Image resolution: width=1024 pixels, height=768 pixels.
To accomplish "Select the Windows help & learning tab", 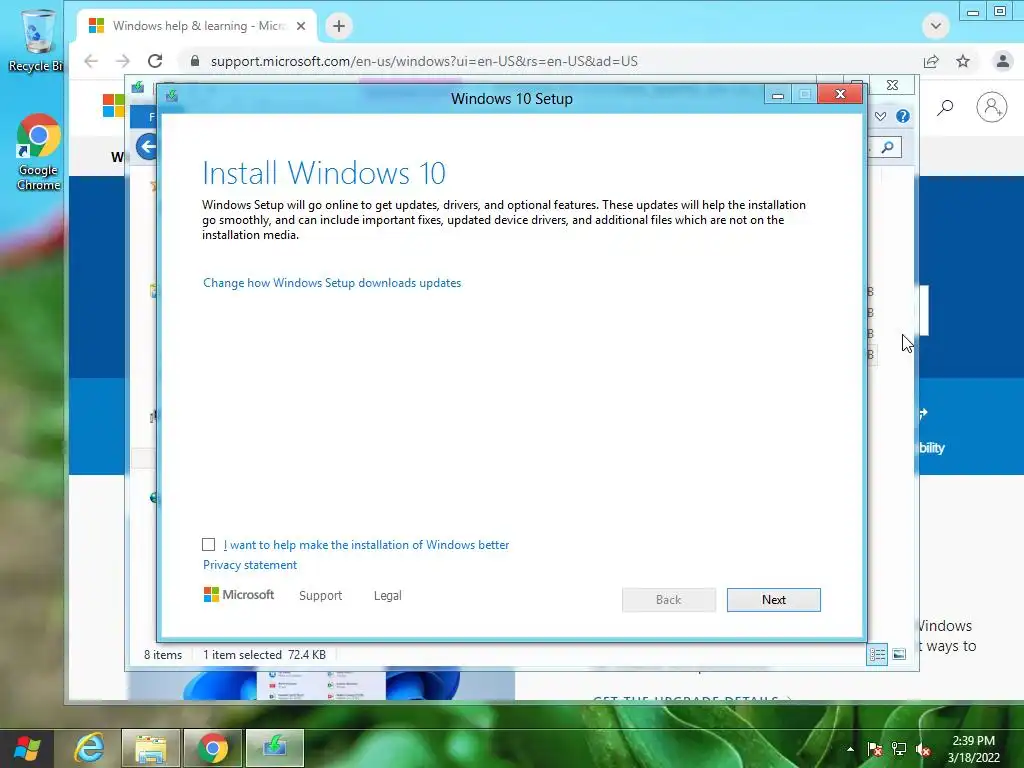I will (197, 26).
